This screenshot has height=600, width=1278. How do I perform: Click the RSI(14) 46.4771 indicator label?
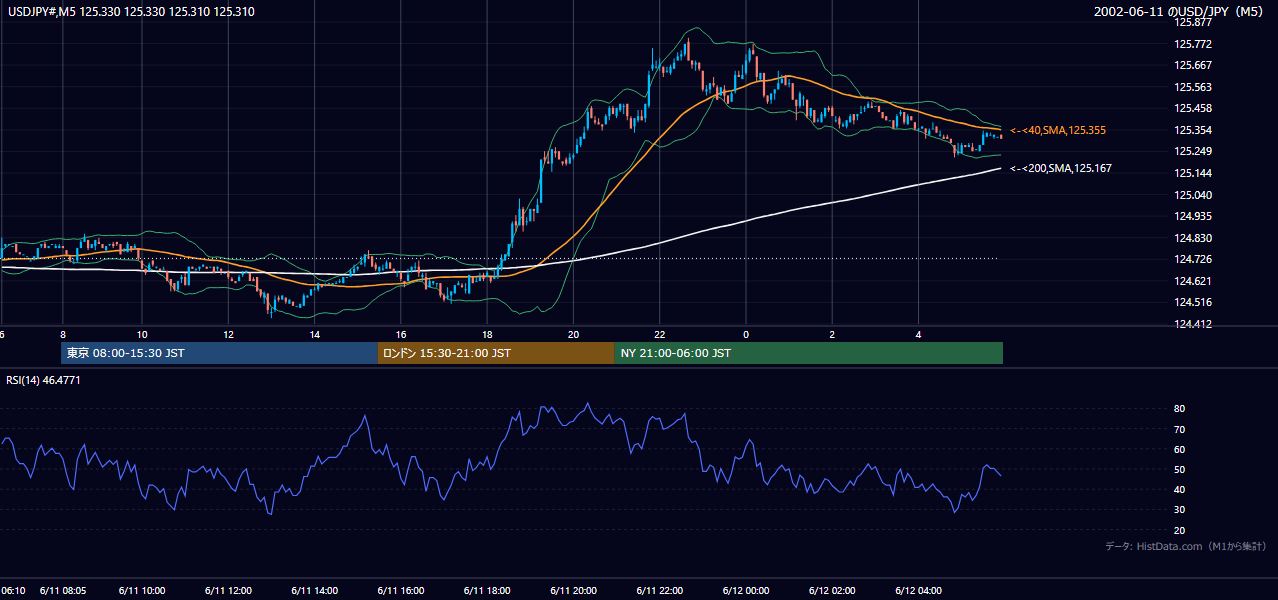tap(43, 380)
